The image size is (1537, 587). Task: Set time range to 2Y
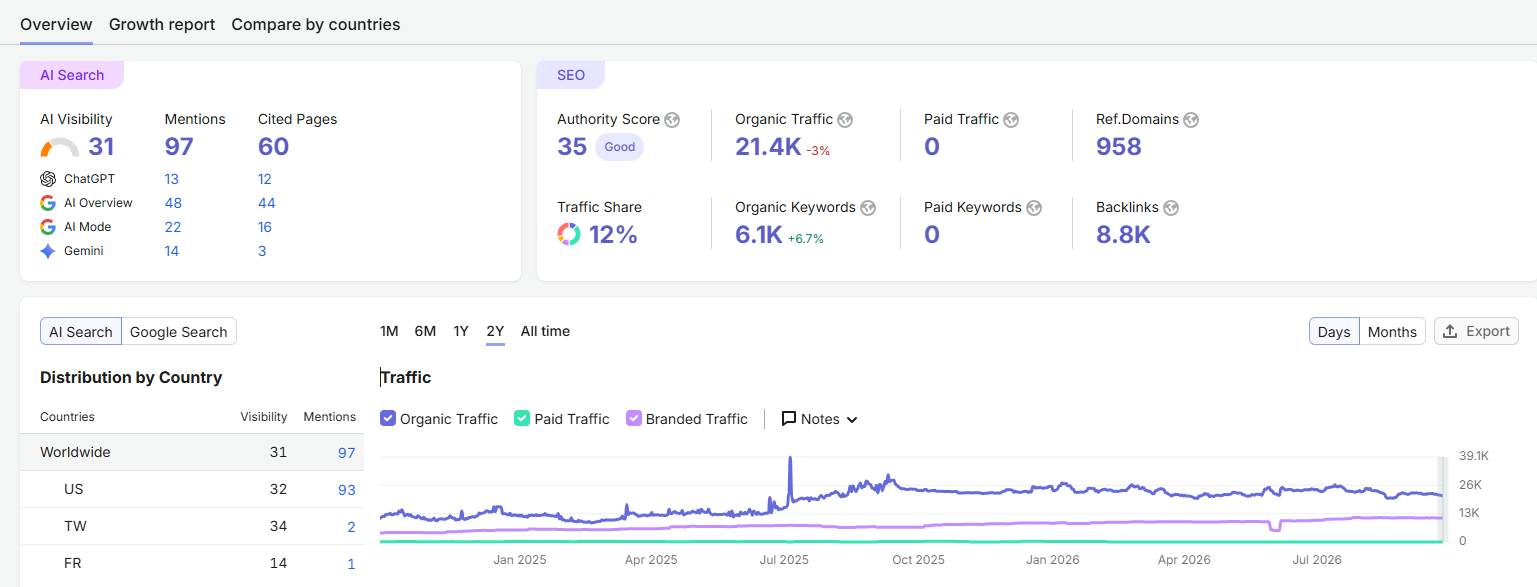point(495,331)
